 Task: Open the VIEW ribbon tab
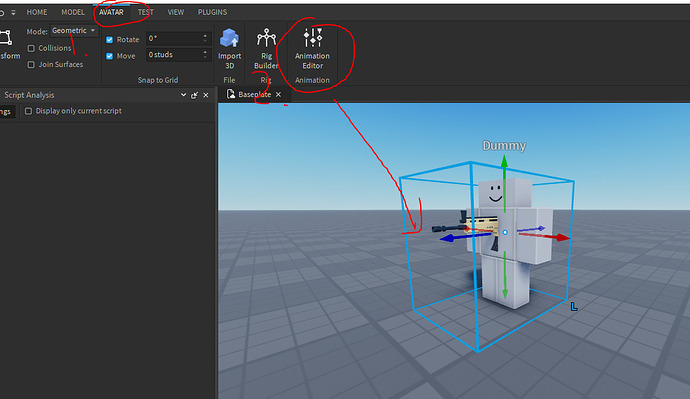pyautogui.click(x=176, y=12)
